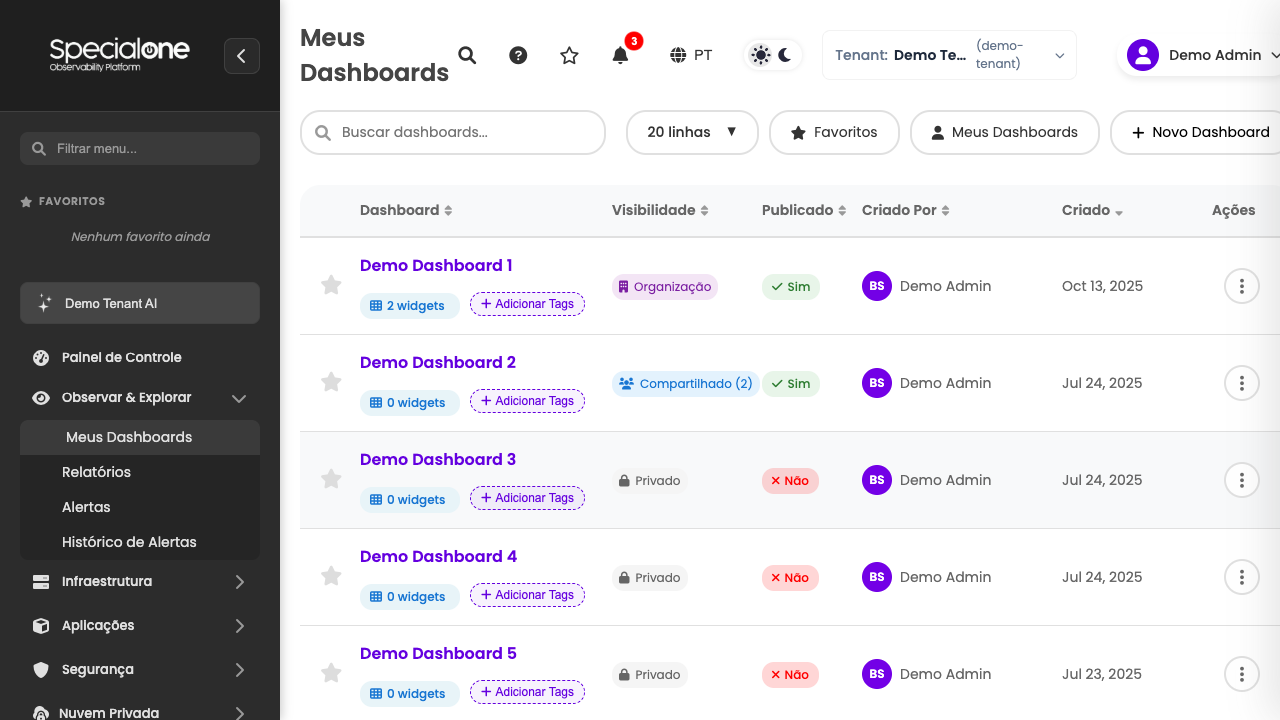1280x720 pixels.
Task: Open the Demo Dashboard 2 link
Action: pyautogui.click(x=438, y=362)
